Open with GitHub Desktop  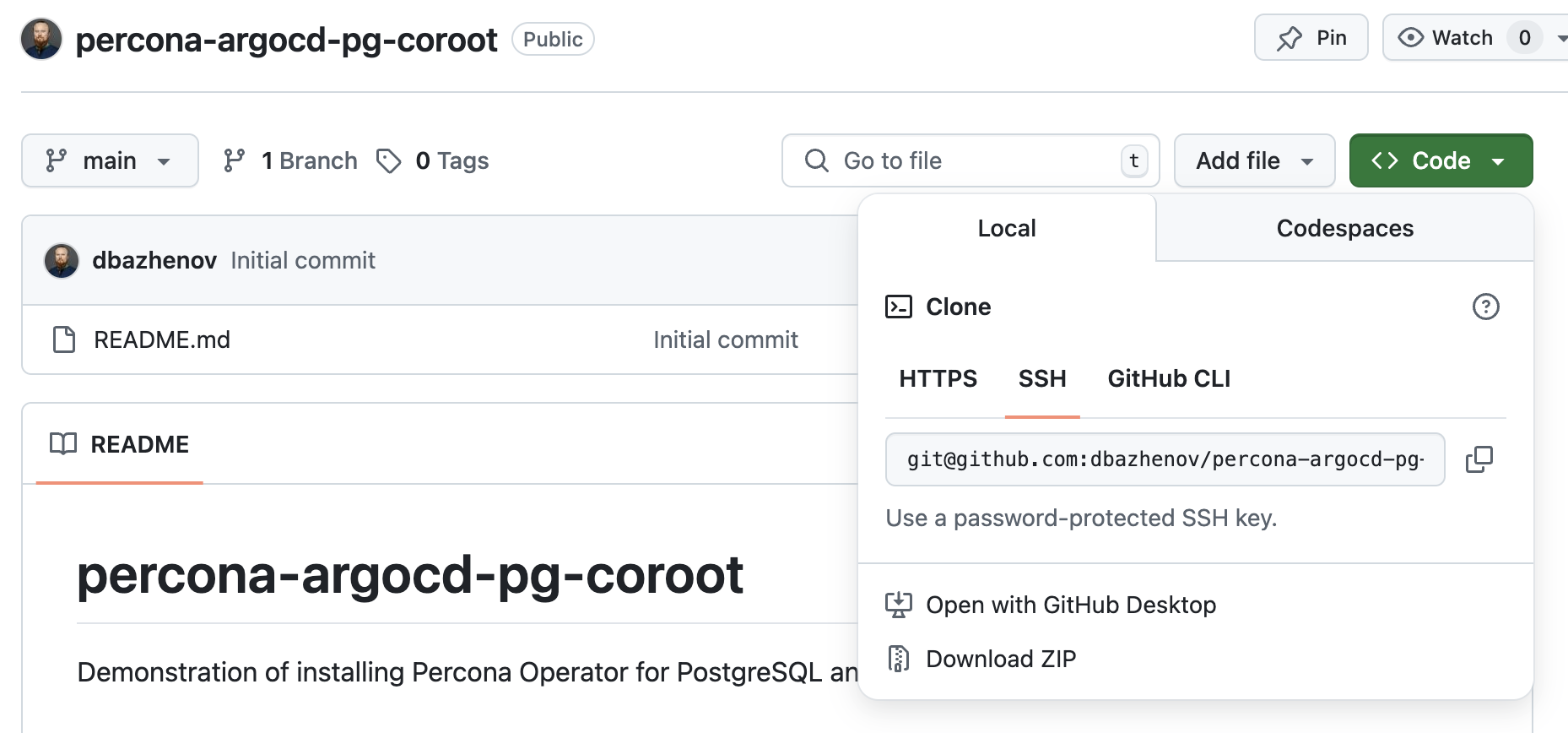click(1071, 605)
